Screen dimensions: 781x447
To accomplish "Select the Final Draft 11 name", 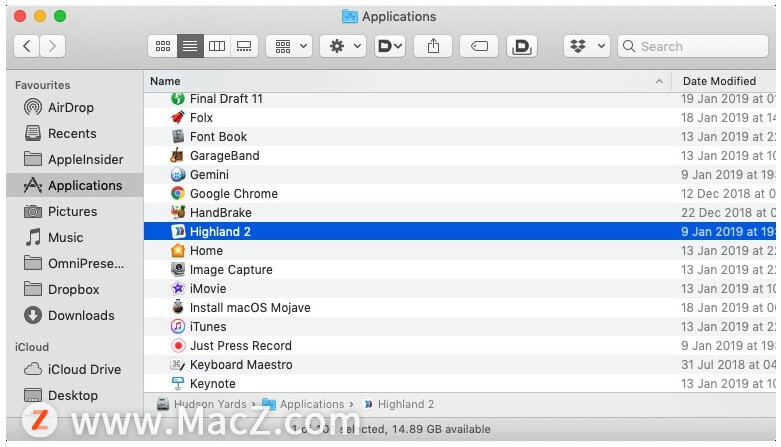I will tap(226, 99).
